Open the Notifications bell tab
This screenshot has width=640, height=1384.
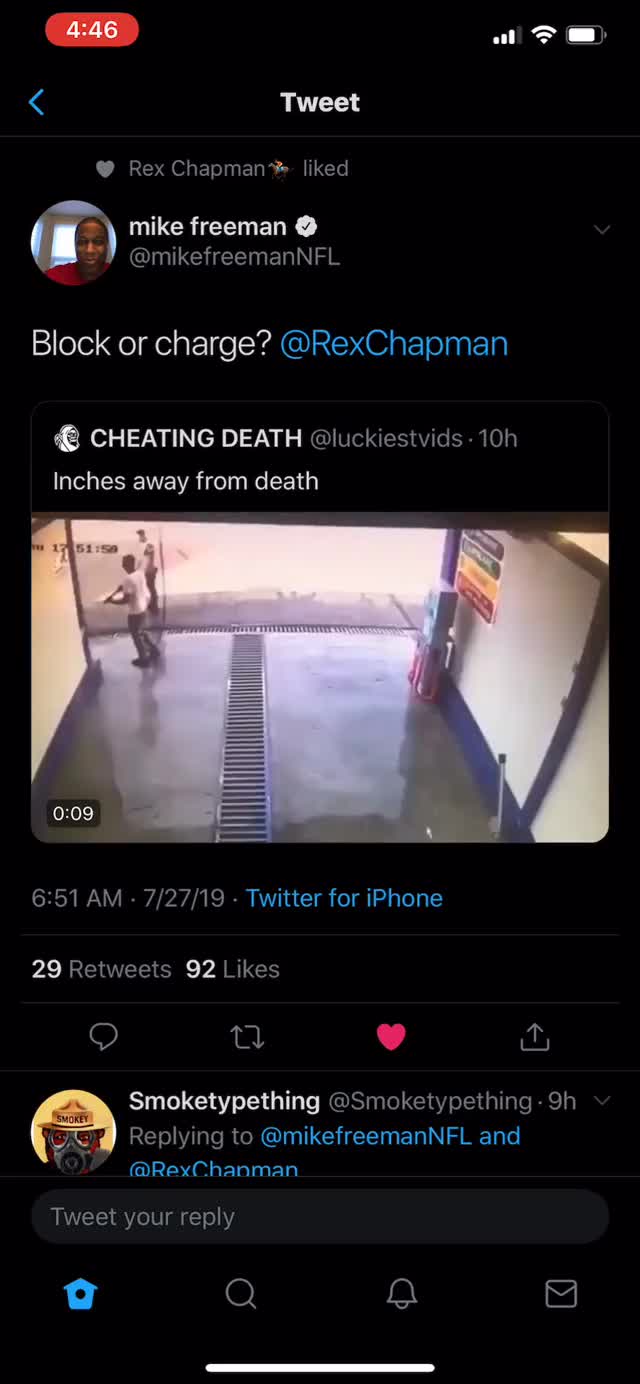click(401, 1294)
